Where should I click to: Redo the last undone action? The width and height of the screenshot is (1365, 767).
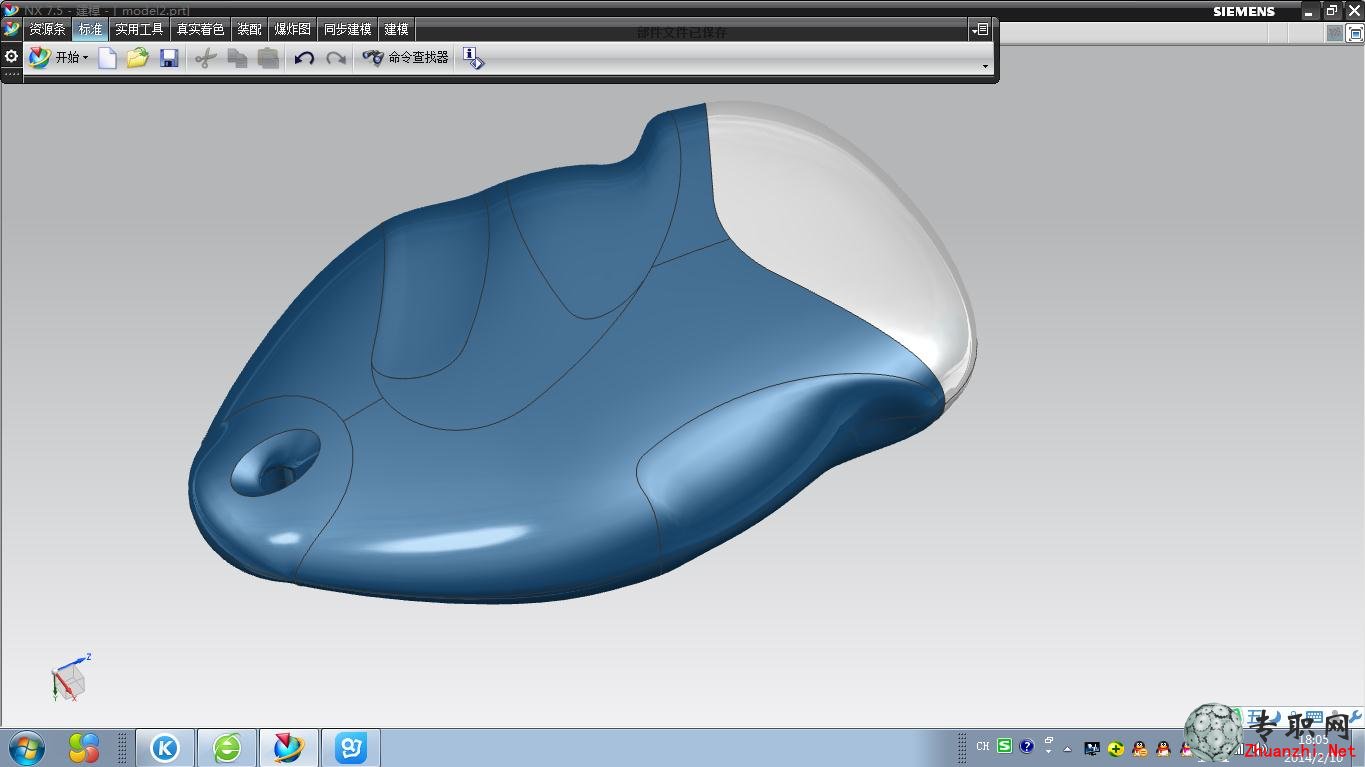pyautogui.click(x=336, y=58)
